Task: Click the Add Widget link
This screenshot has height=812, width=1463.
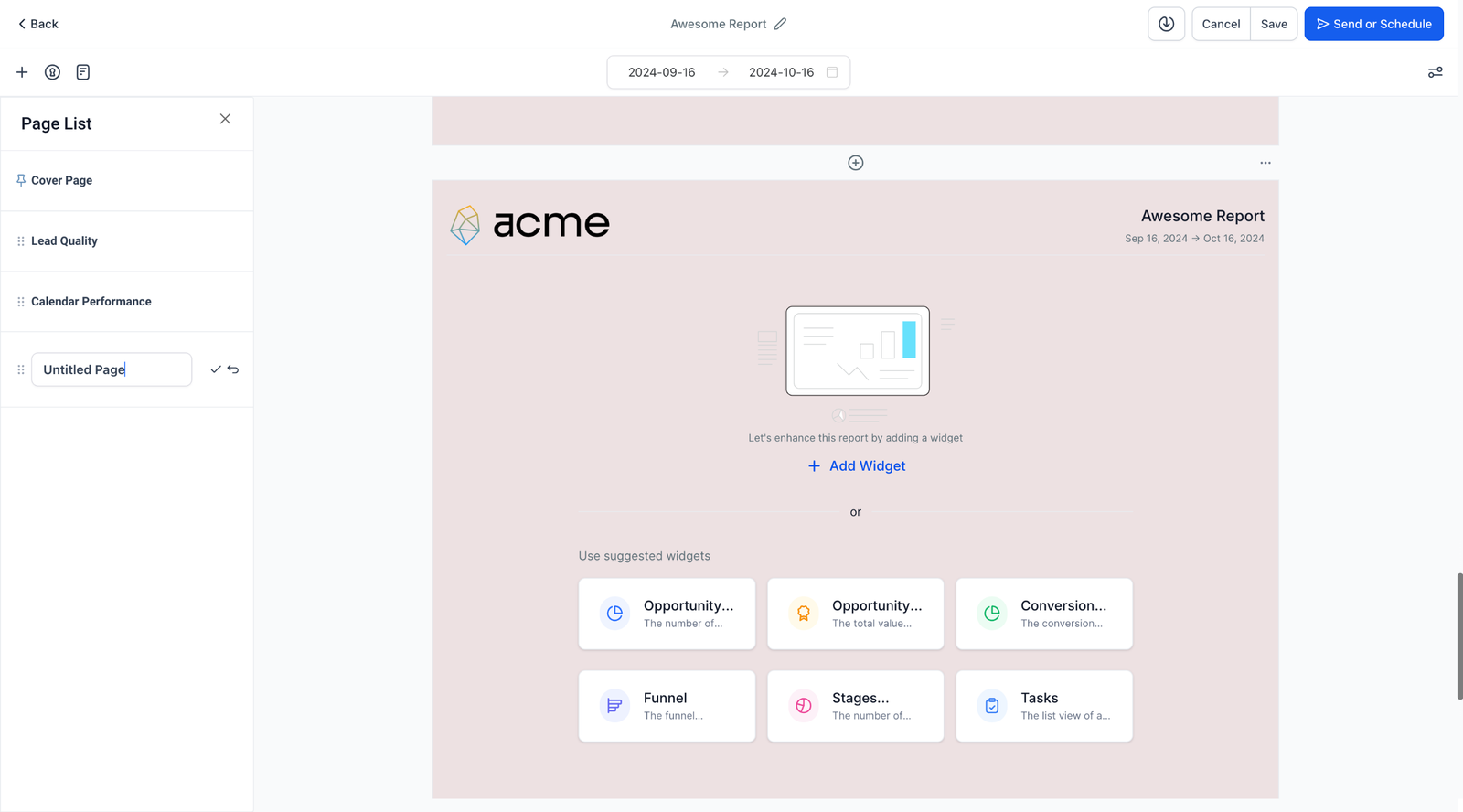Action: click(x=857, y=466)
